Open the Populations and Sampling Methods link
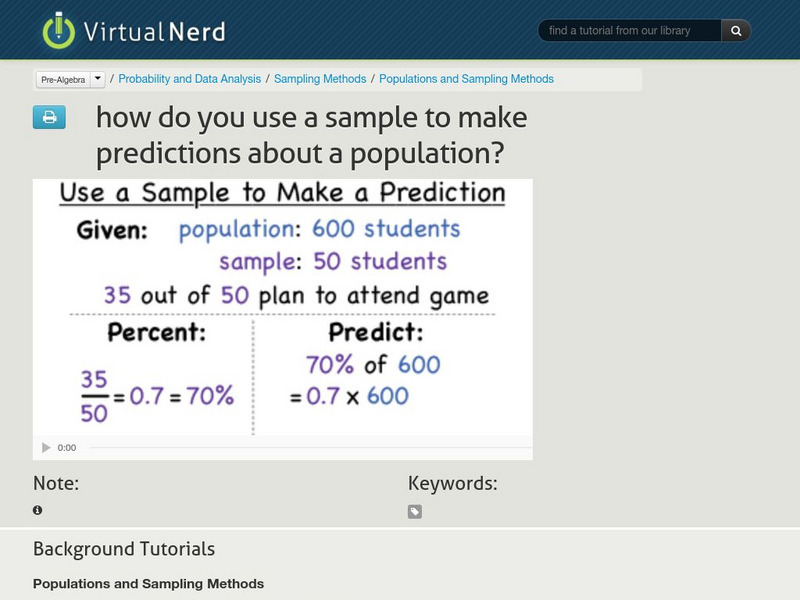Viewport: 800px width, 600px height. point(470,78)
